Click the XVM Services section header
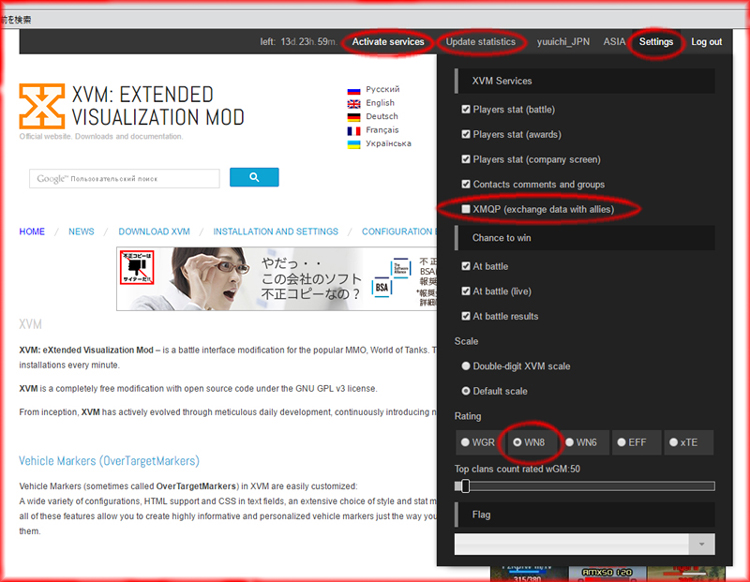The width and height of the screenshot is (750, 582). [x=585, y=81]
